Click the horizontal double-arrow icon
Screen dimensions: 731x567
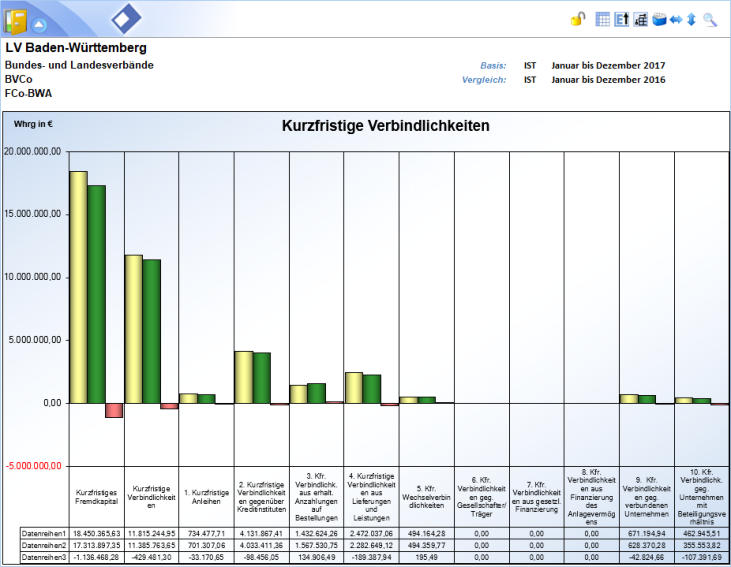tap(675, 19)
